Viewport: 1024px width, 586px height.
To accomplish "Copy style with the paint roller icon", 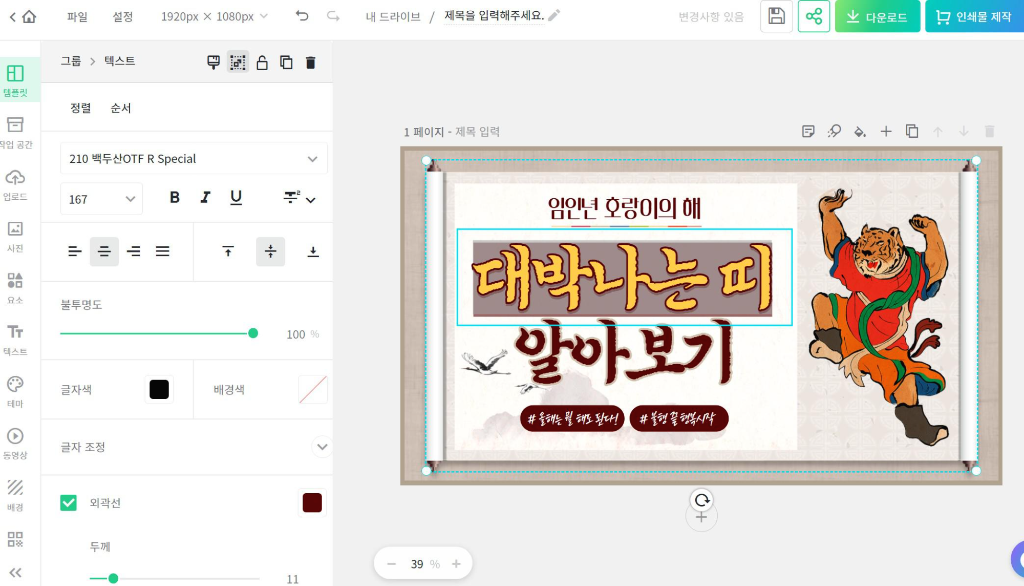I will pos(214,62).
